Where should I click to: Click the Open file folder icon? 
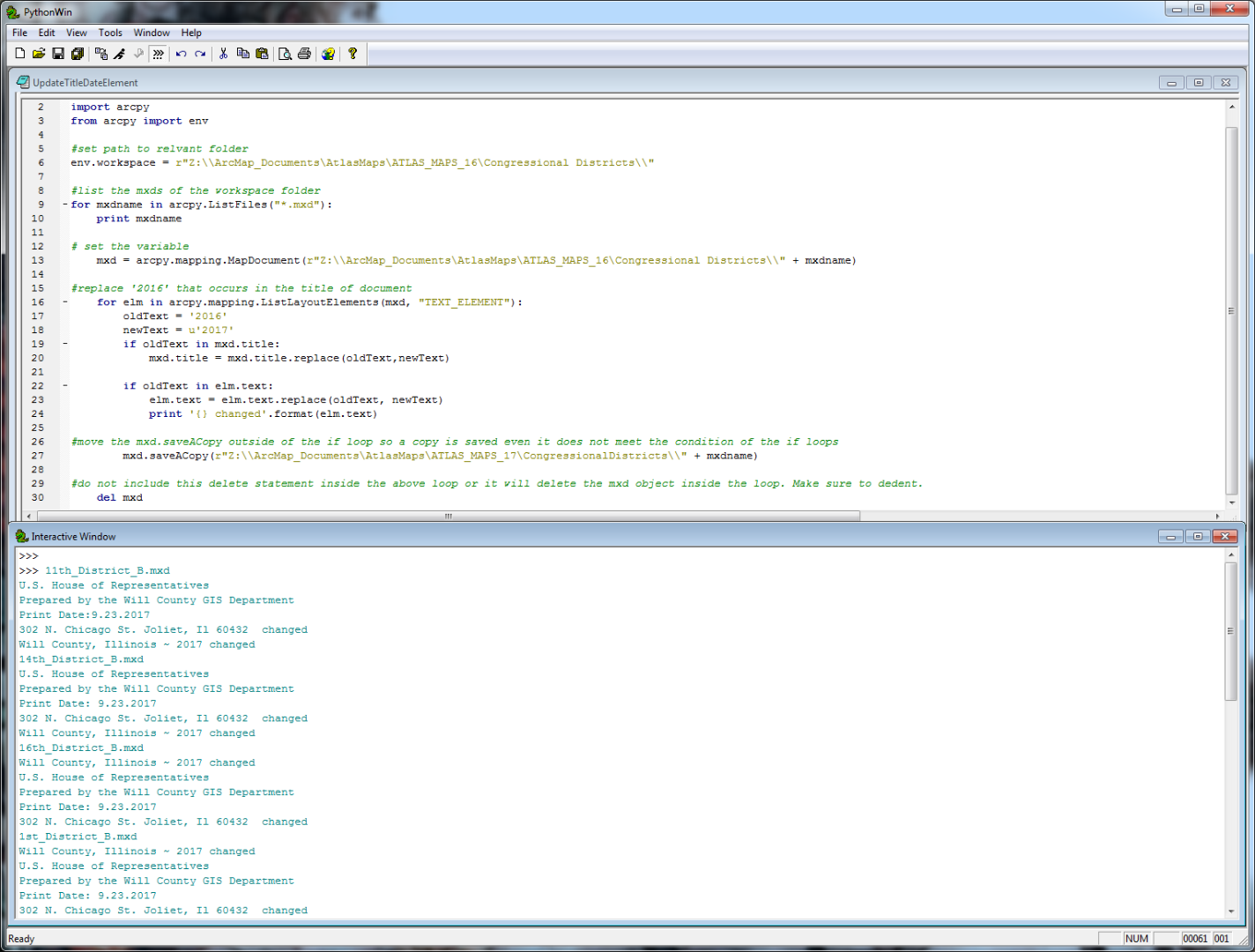click(x=39, y=54)
